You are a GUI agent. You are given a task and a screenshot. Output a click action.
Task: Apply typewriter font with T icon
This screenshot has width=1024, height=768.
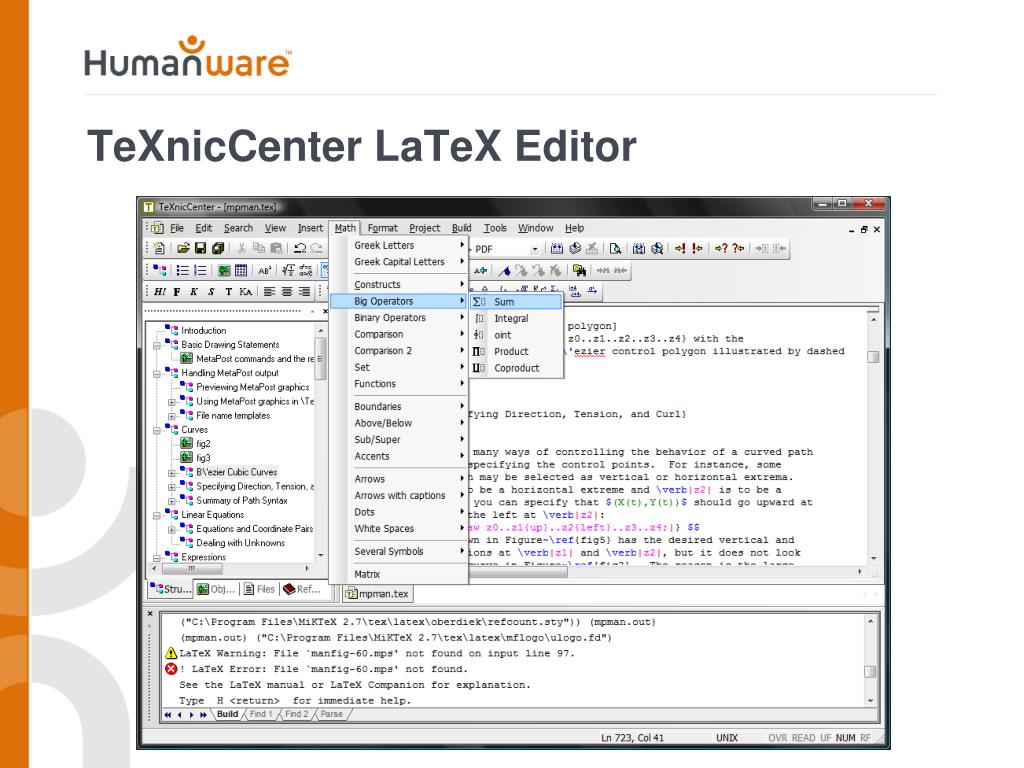click(x=229, y=292)
